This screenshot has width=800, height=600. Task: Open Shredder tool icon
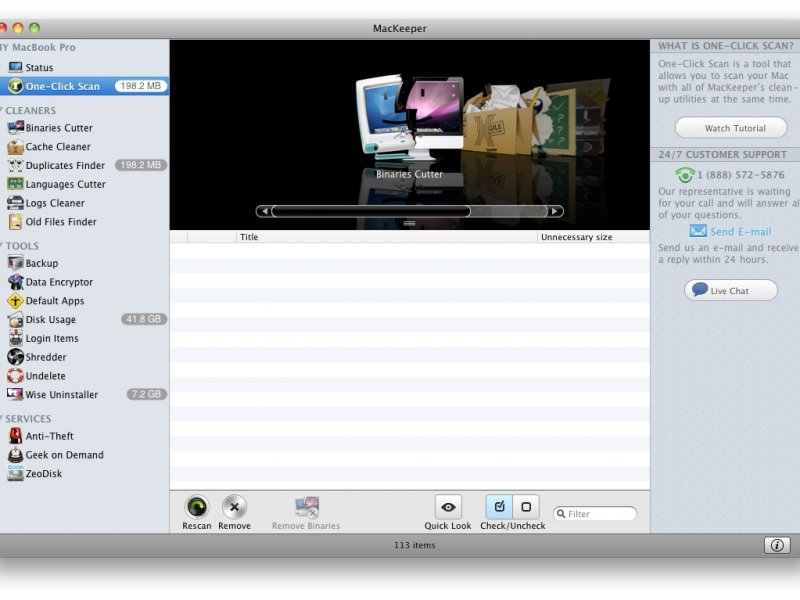pos(15,357)
